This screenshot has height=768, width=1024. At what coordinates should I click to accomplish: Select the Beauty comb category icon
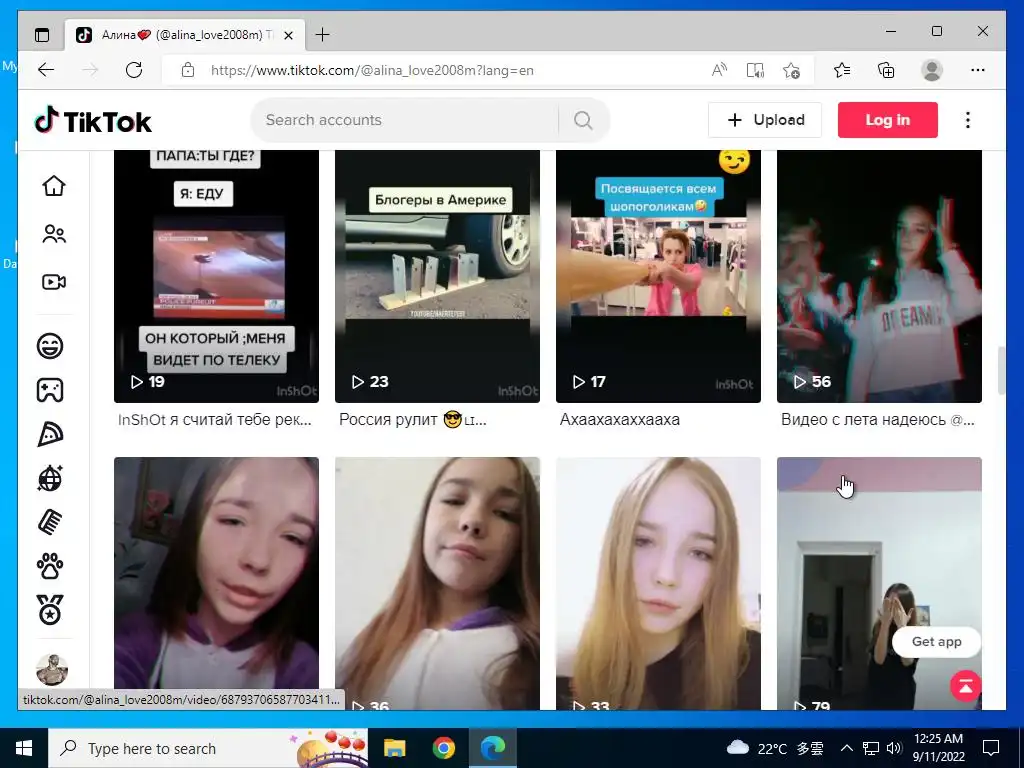pos(50,522)
